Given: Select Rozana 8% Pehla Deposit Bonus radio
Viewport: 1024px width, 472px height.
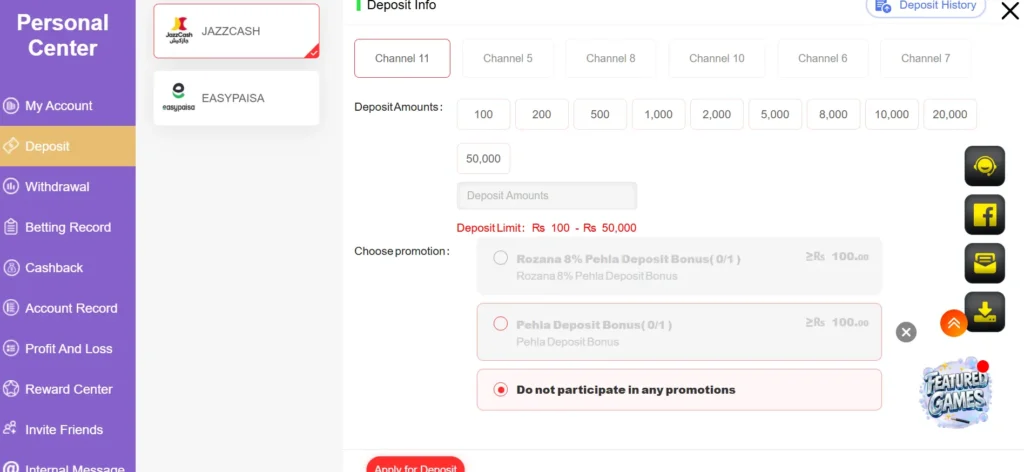Looking at the screenshot, I should click(500, 258).
